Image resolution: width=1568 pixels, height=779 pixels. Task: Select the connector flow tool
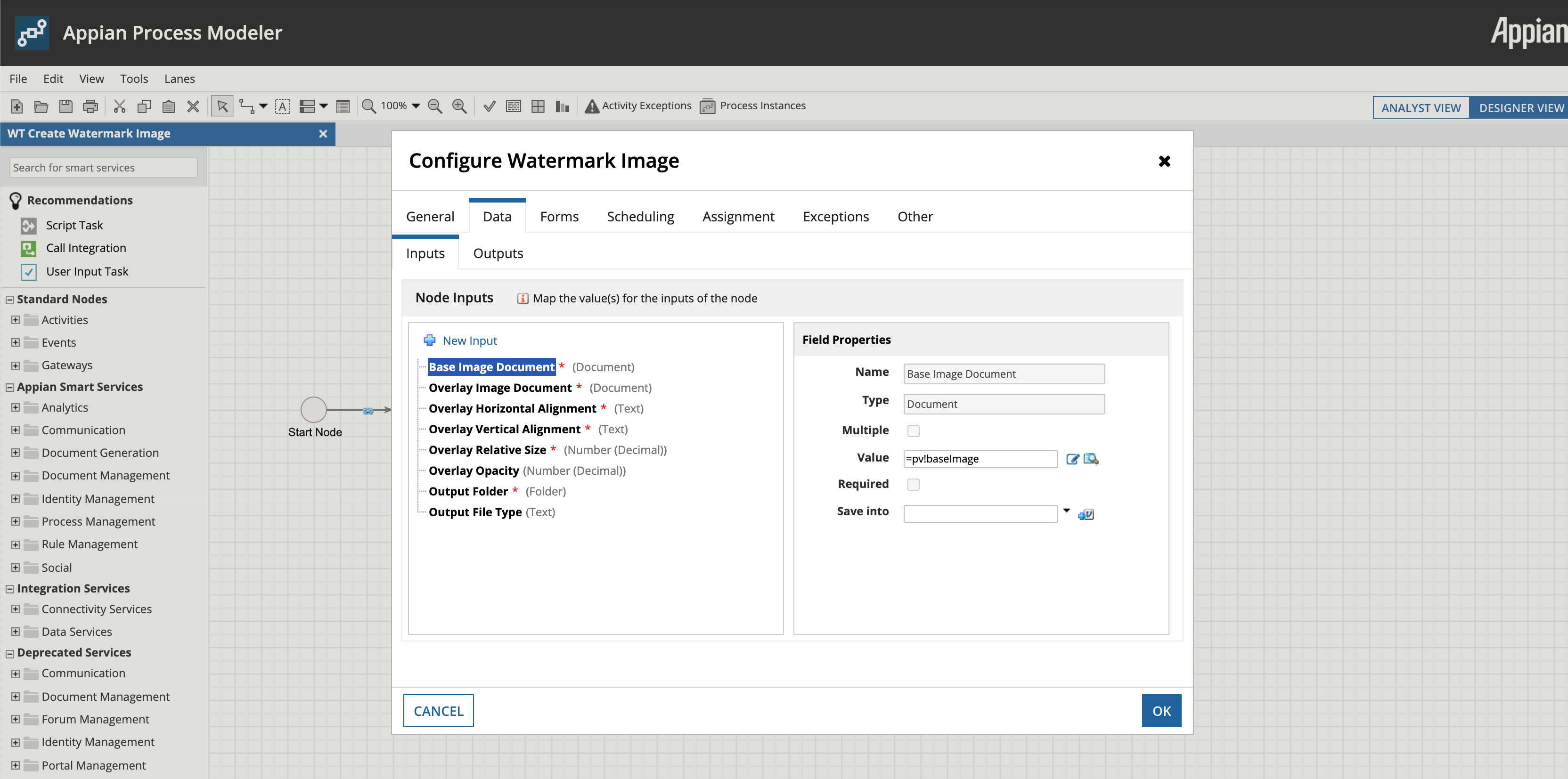(246, 106)
